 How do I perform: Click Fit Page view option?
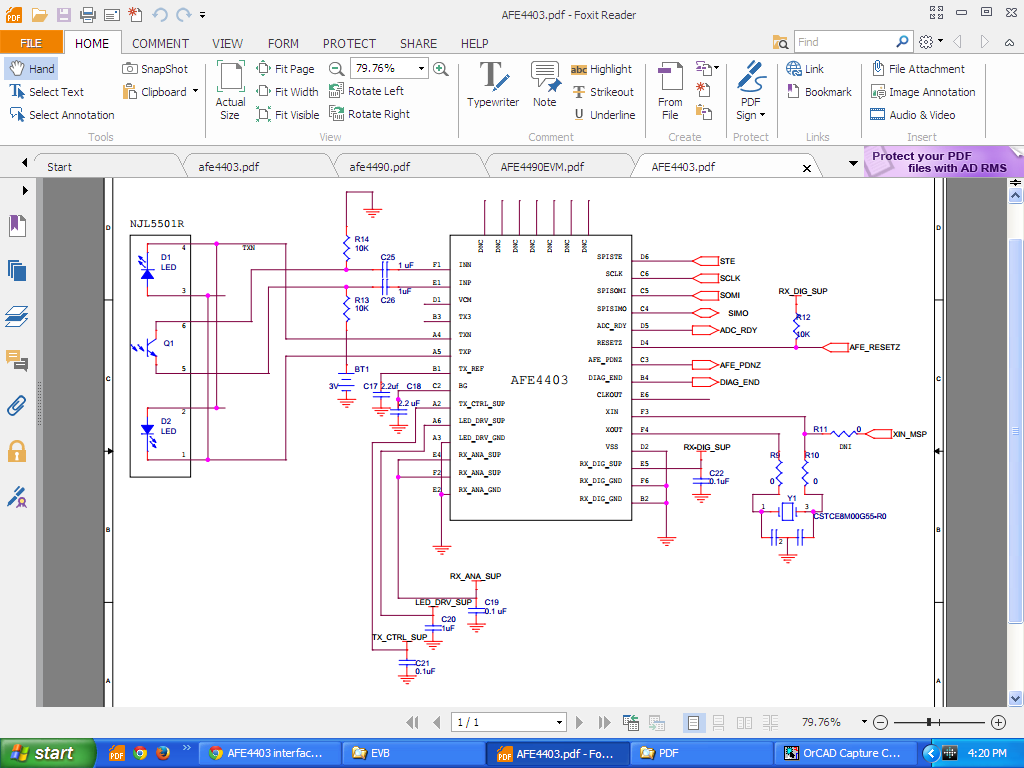click(x=285, y=69)
